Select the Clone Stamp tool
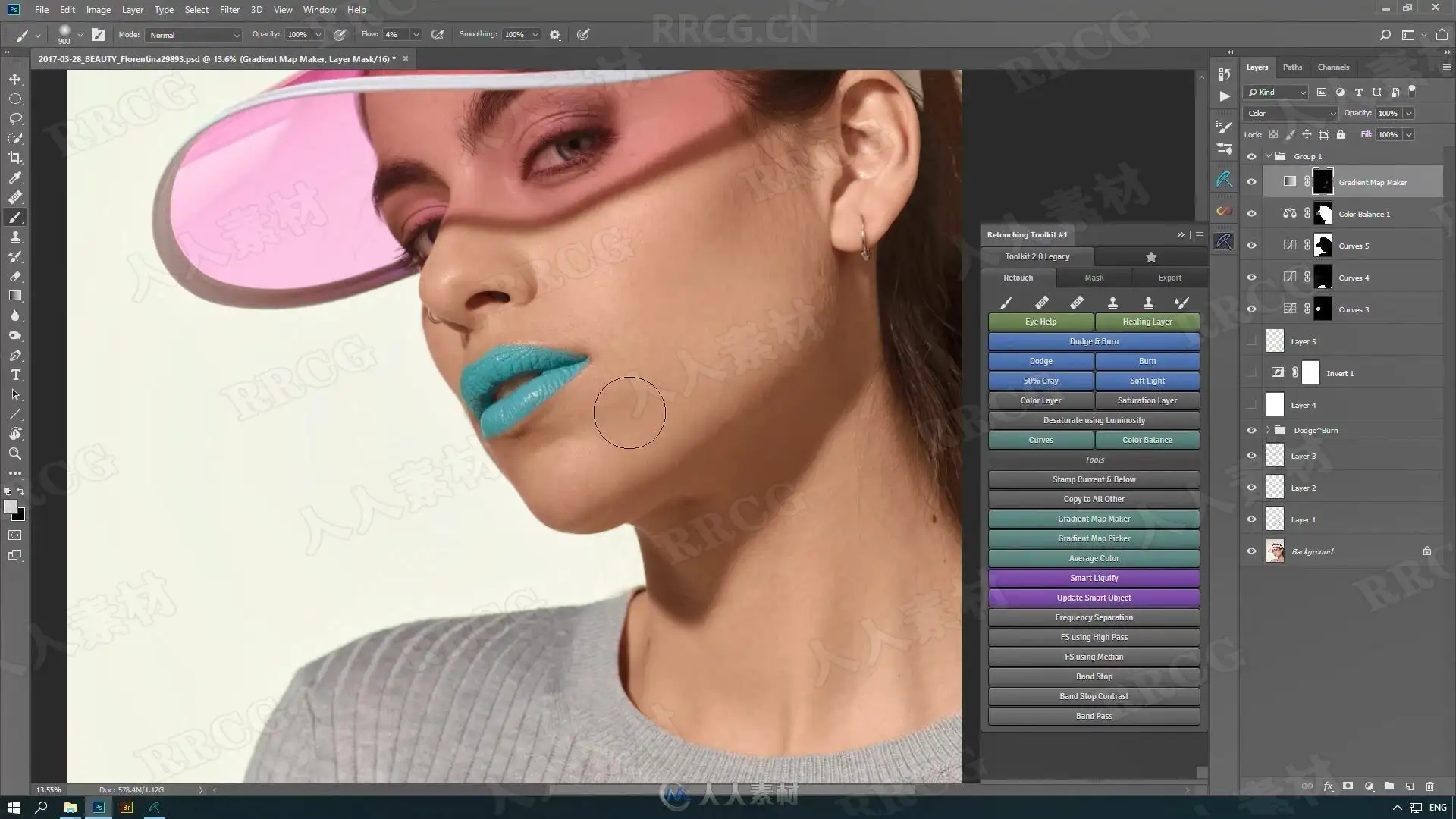Viewport: 1456px width, 819px height. click(15, 237)
